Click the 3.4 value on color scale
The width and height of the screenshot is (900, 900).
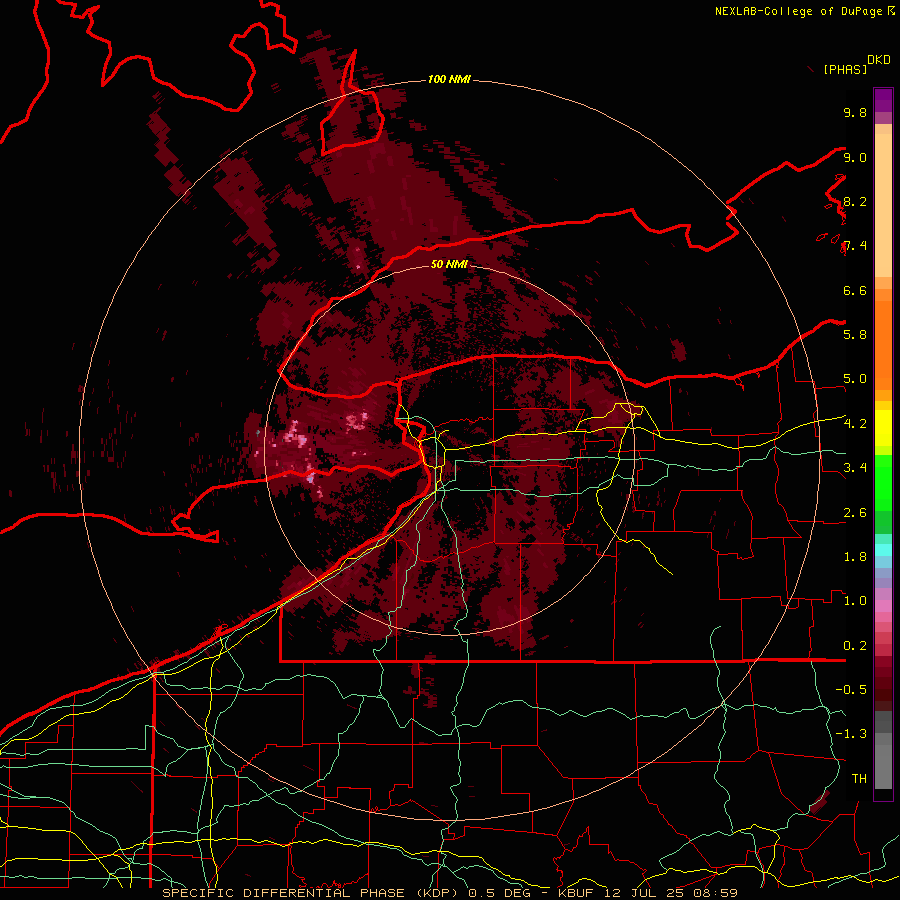(855, 468)
